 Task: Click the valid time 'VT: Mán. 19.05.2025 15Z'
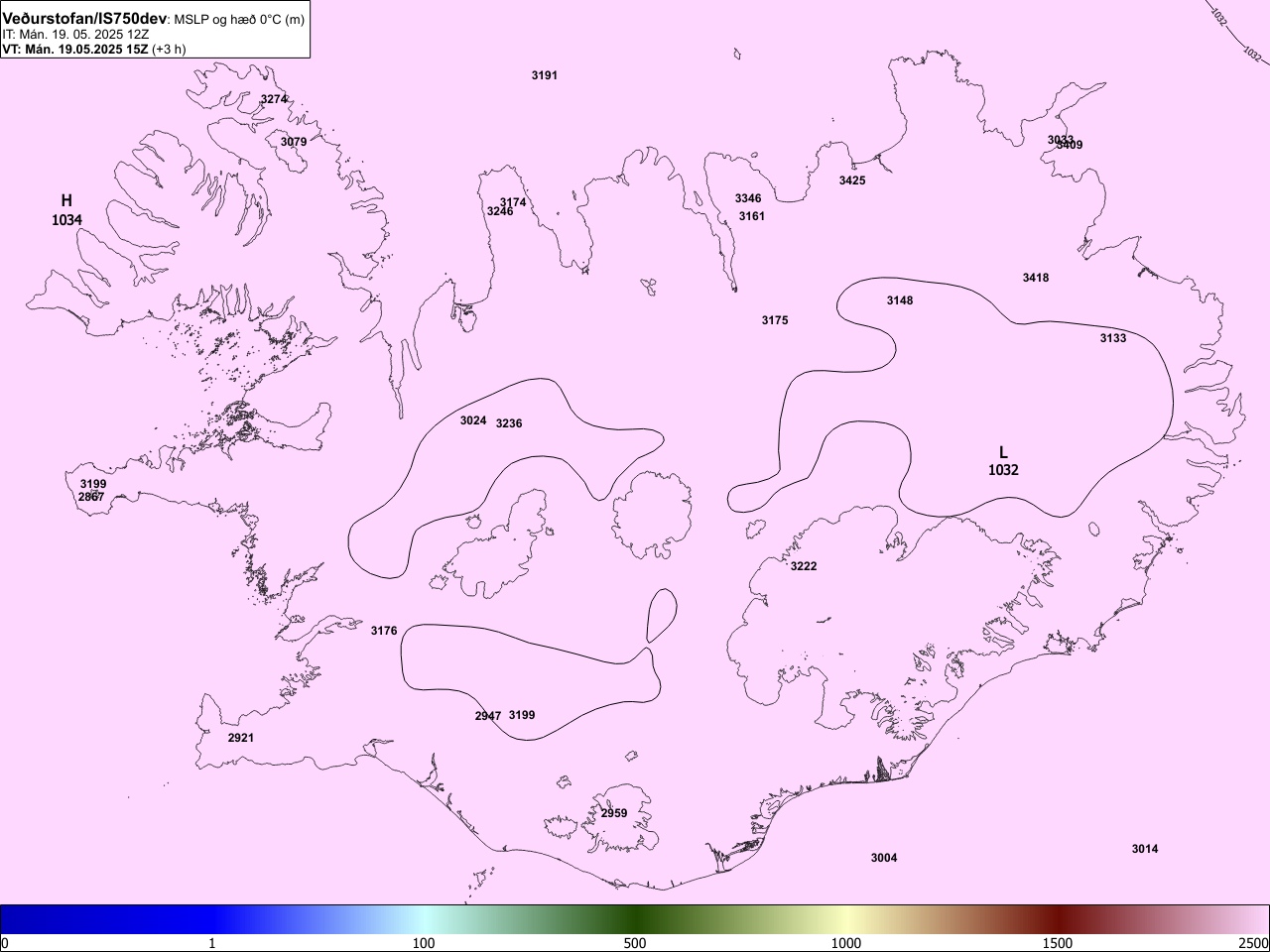click(x=74, y=49)
